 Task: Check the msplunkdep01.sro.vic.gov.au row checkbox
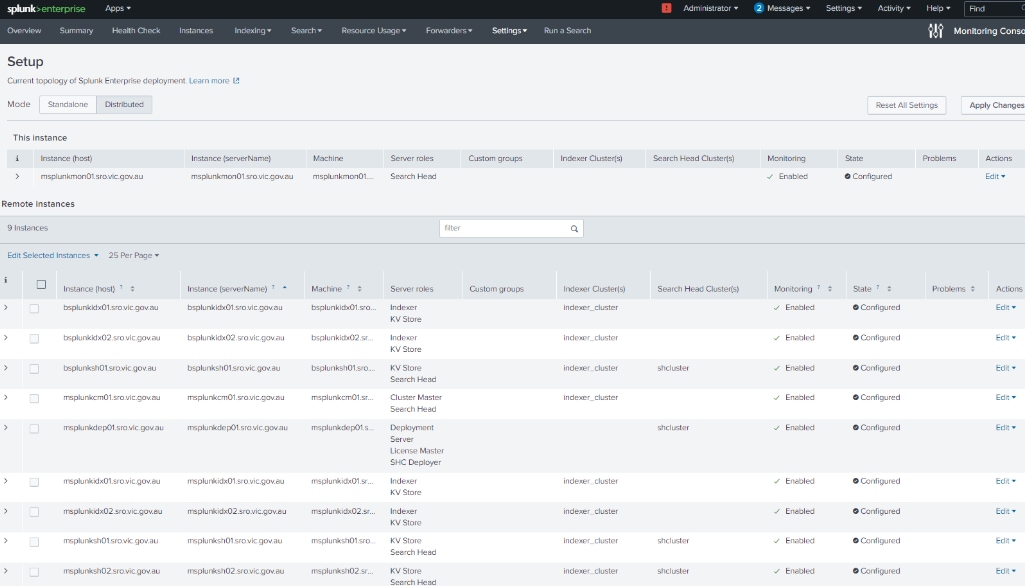(34, 428)
